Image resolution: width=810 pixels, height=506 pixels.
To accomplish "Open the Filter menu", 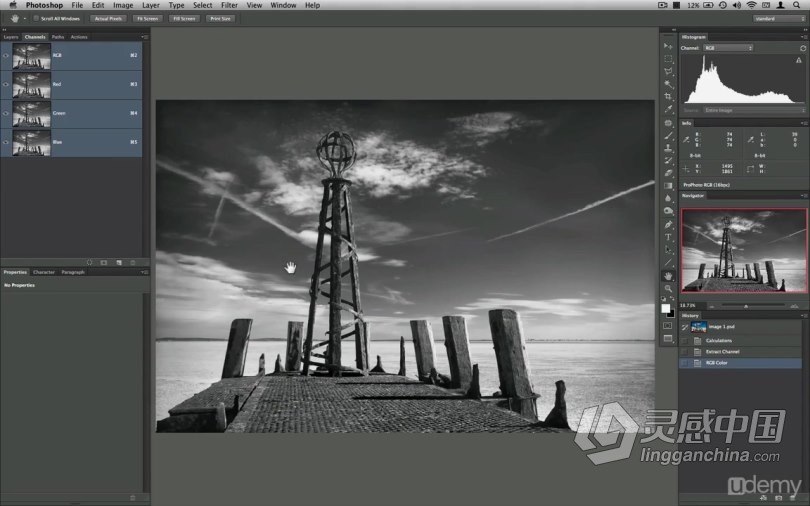I will 229,5.
